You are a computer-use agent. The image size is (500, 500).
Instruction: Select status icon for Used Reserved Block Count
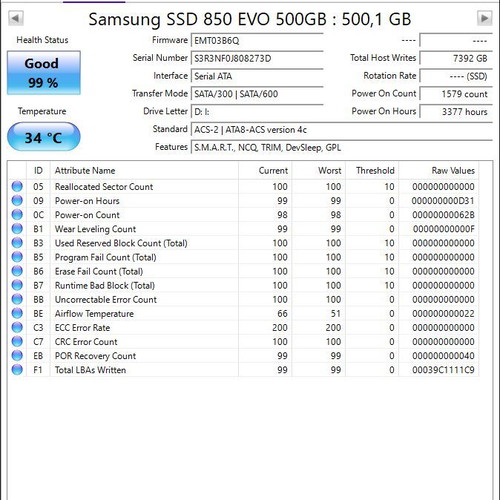point(17,243)
